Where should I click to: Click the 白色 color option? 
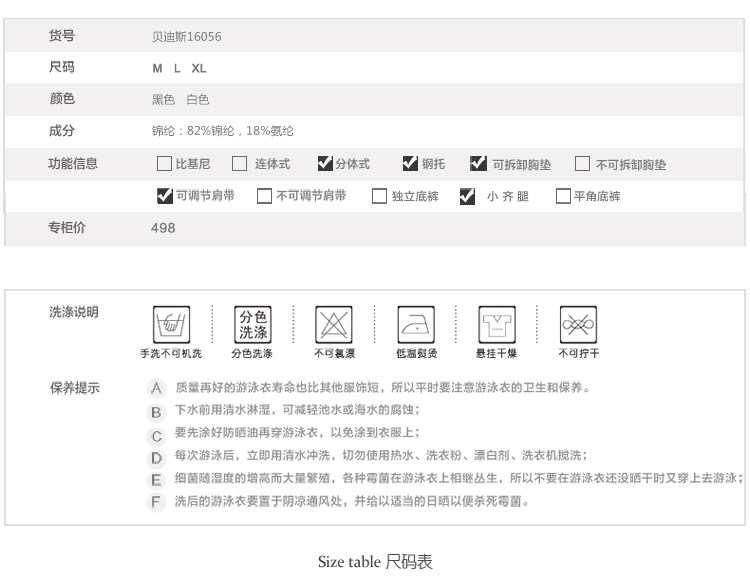click(198, 99)
